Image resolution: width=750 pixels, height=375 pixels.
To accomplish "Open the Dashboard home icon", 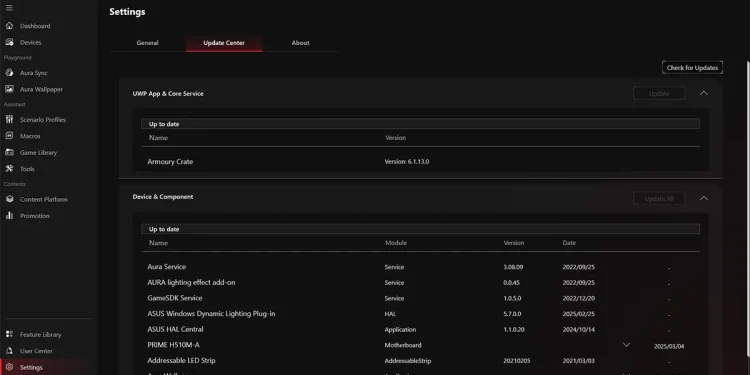I will click(9, 26).
